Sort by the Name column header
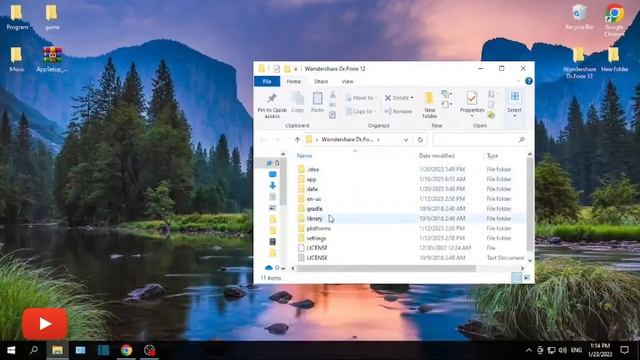This screenshot has height=360, width=640. pyautogui.click(x=304, y=156)
